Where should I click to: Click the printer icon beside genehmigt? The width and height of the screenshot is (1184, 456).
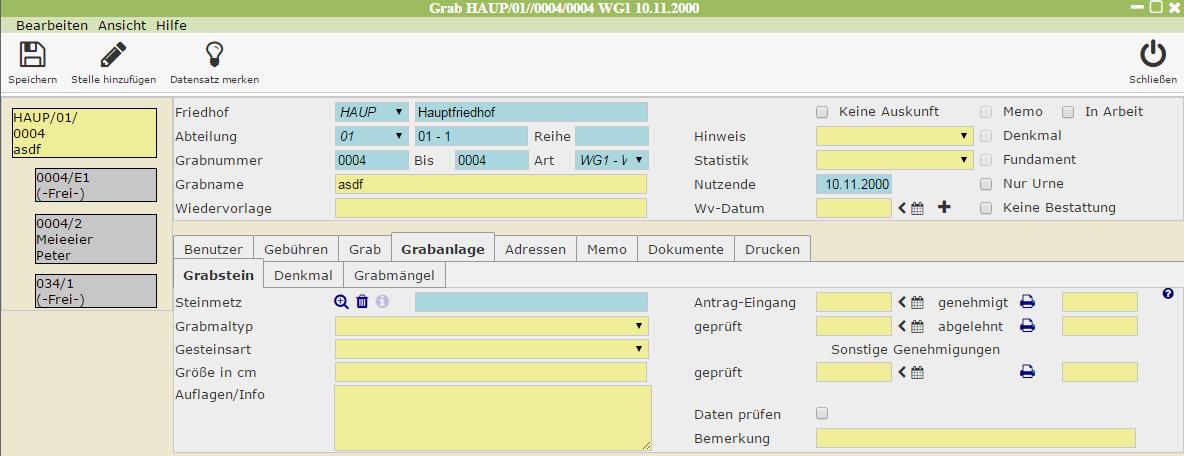pos(1027,302)
